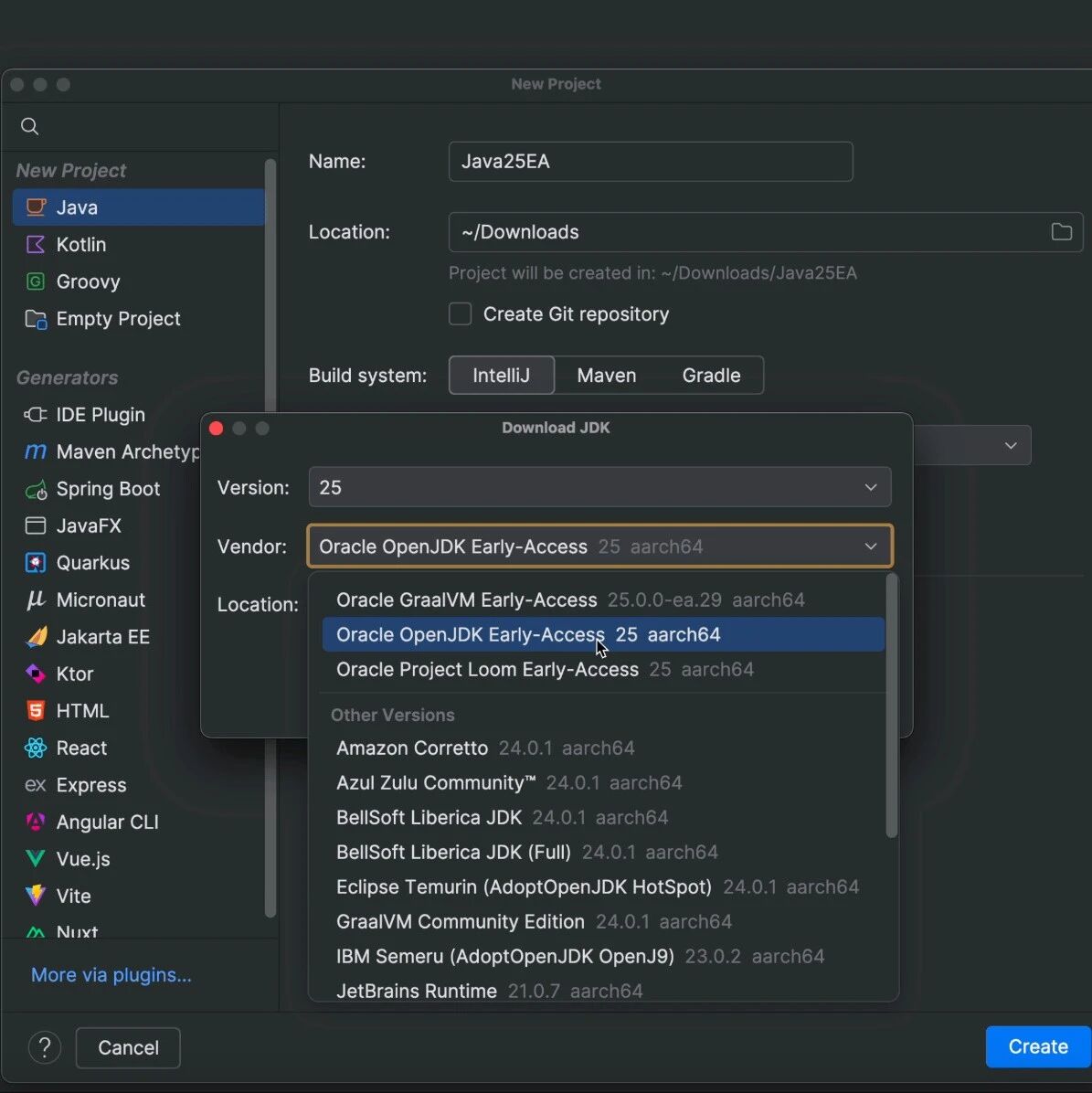Open the JDK dropdown behind the dialog
Viewport: 1092px width, 1093px height.
click(x=1010, y=445)
